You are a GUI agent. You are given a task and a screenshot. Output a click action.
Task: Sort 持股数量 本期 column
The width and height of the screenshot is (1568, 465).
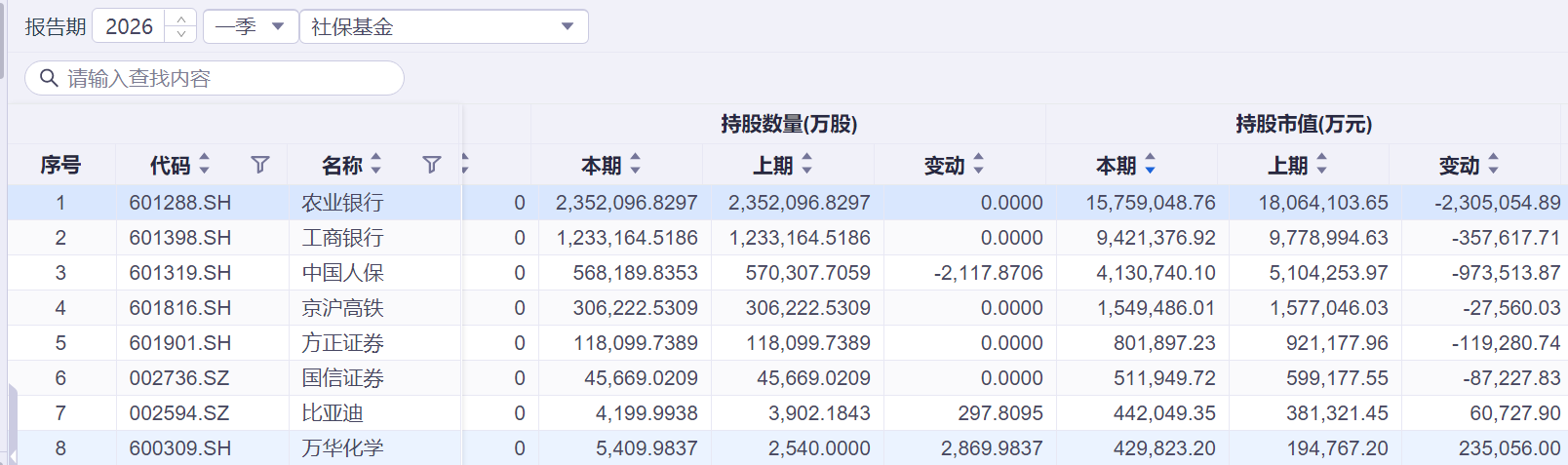click(636, 165)
